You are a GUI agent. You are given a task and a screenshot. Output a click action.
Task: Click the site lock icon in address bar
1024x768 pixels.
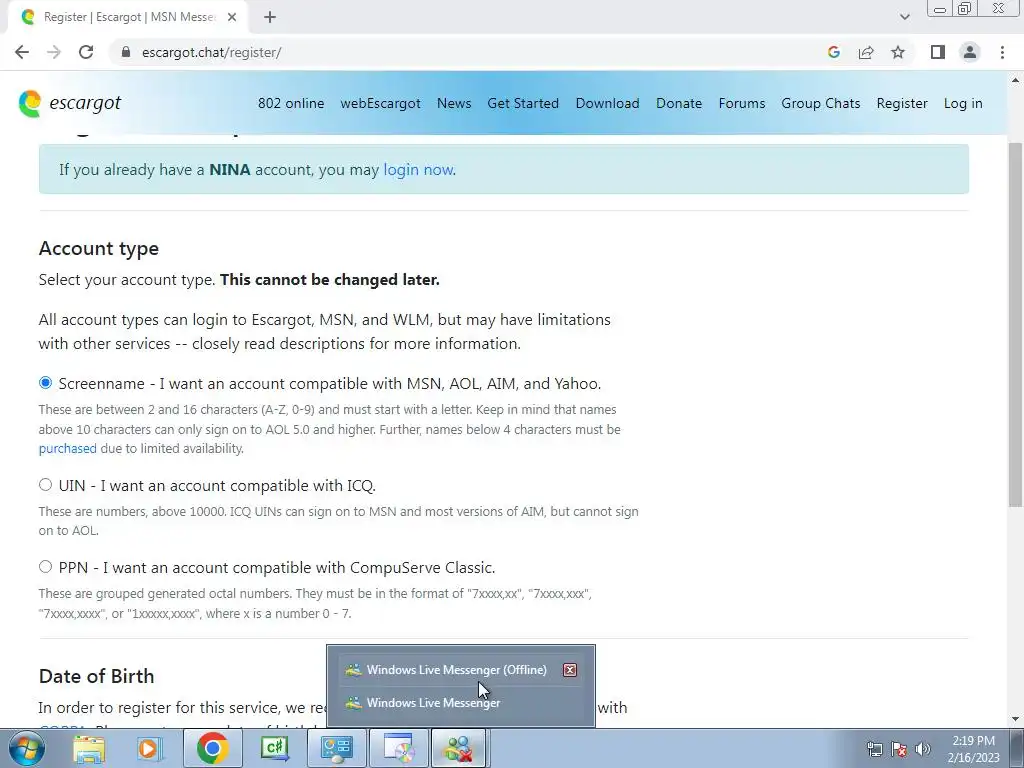click(x=126, y=52)
